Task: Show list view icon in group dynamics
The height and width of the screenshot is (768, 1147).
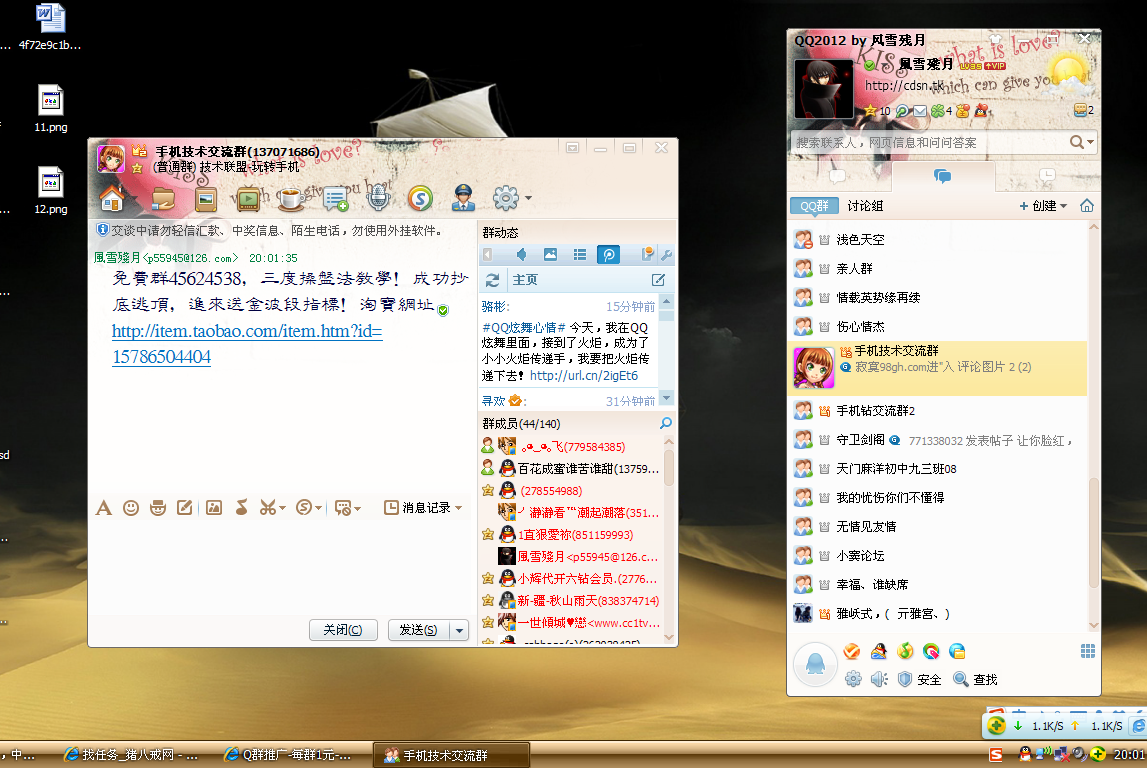Action: pyautogui.click(x=579, y=255)
